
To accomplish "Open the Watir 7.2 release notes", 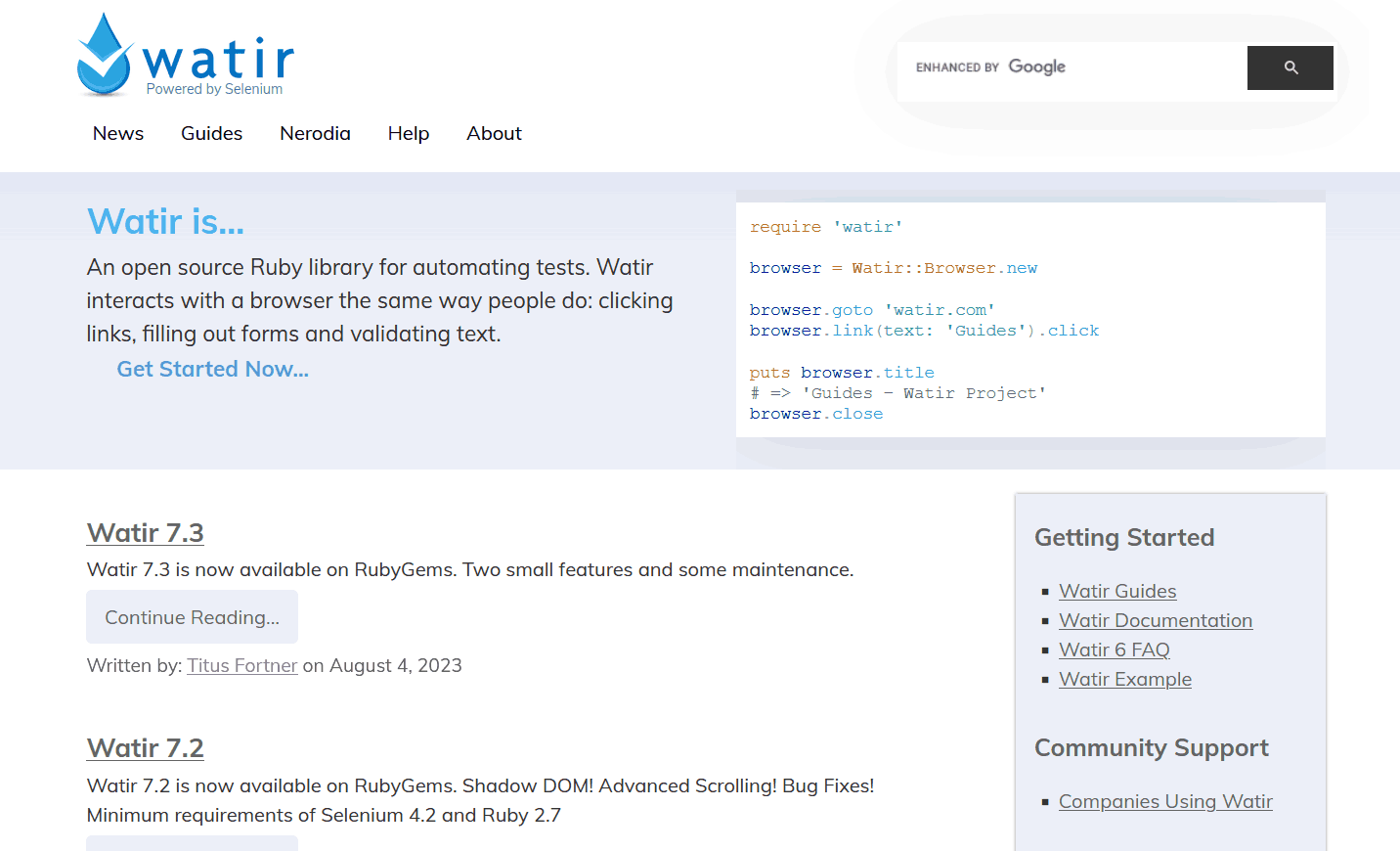I will click(145, 747).
